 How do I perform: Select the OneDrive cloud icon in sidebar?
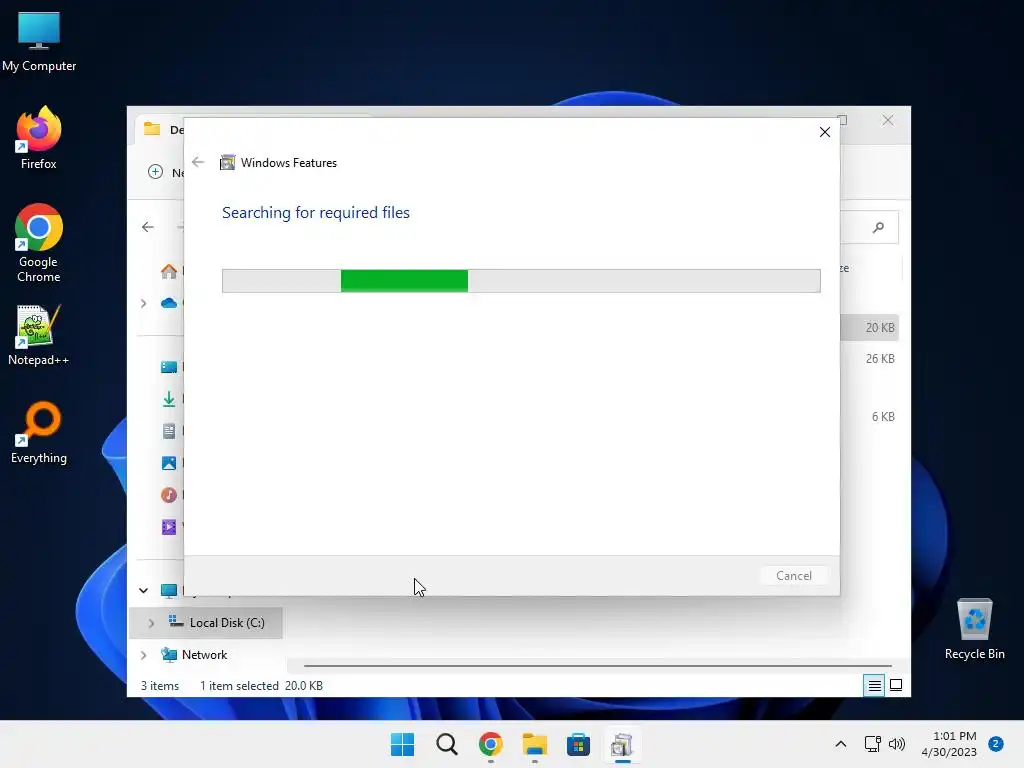pos(169,303)
